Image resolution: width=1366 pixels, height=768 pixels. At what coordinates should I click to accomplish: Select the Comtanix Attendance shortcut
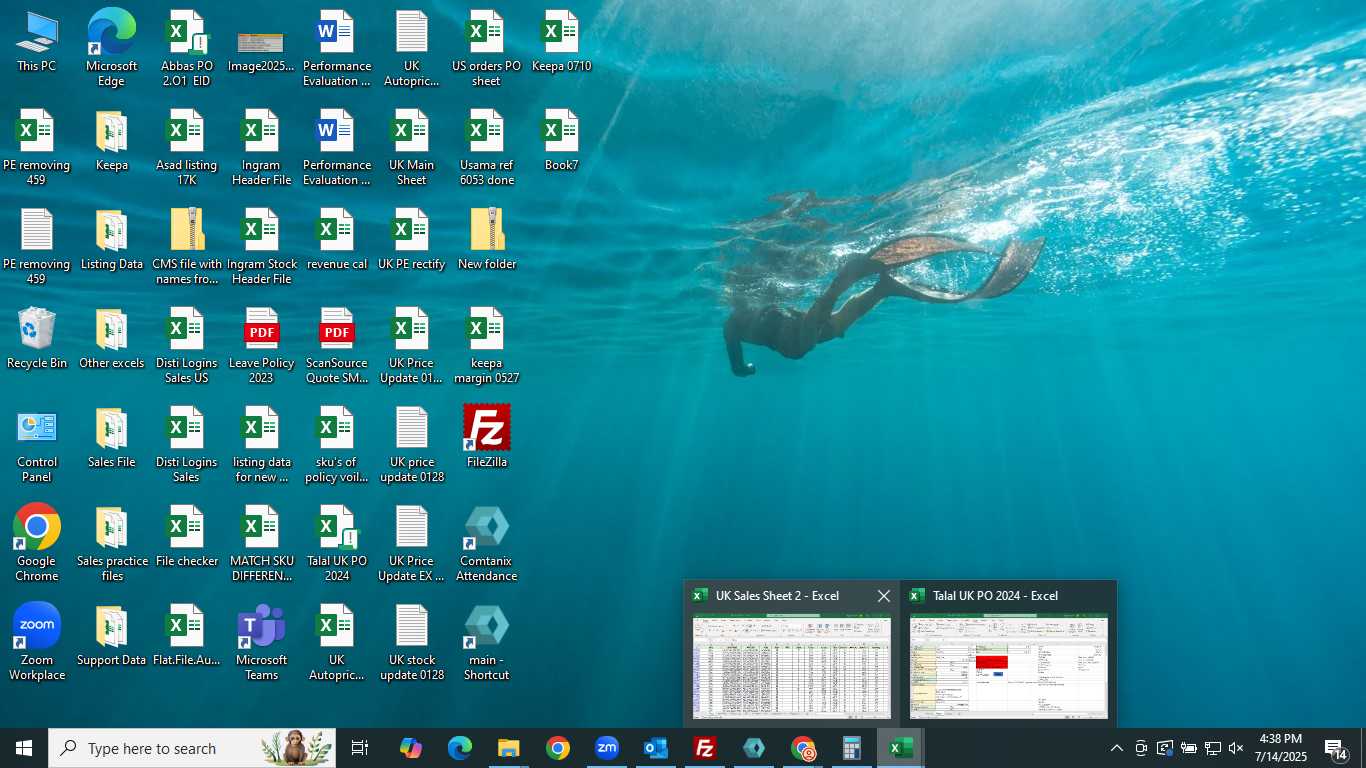486,543
